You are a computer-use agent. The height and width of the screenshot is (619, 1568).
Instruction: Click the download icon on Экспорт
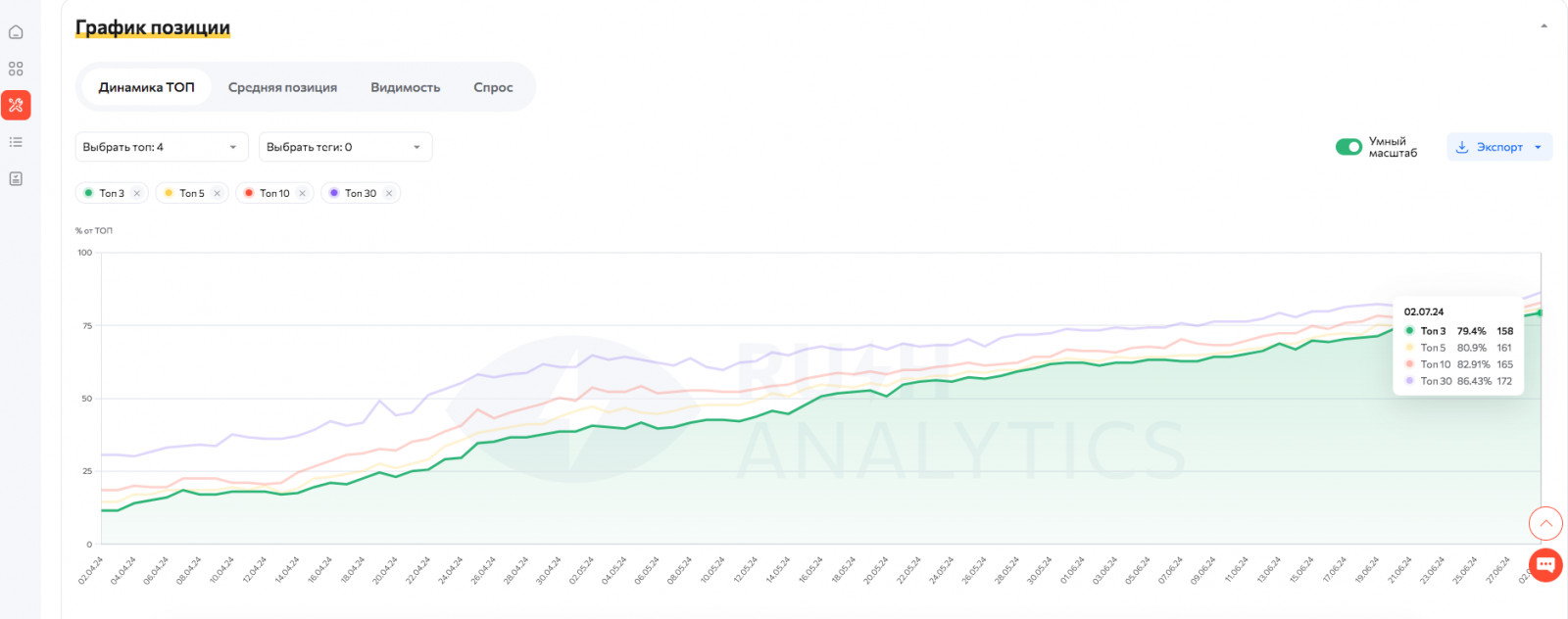(1462, 147)
